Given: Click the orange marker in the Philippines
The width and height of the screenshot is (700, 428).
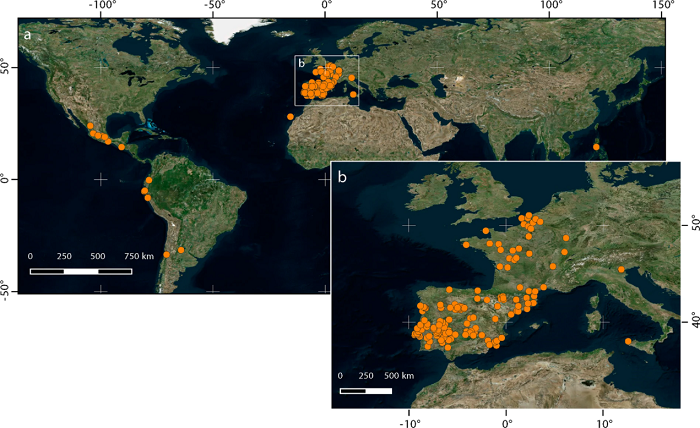Looking at the screenshot, I should click(x=596, y=147).
